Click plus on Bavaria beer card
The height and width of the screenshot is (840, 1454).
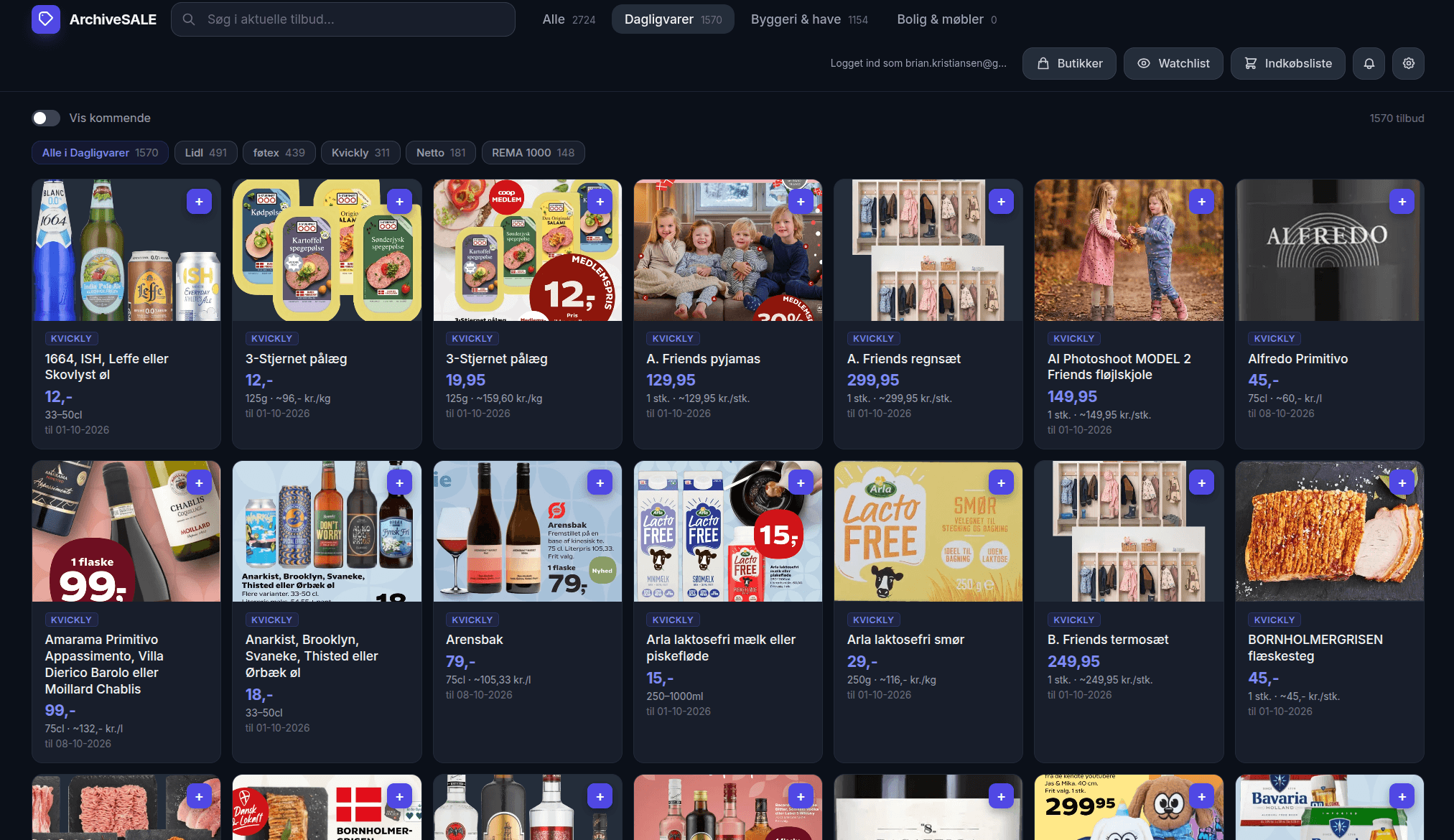coord(1402,797)
